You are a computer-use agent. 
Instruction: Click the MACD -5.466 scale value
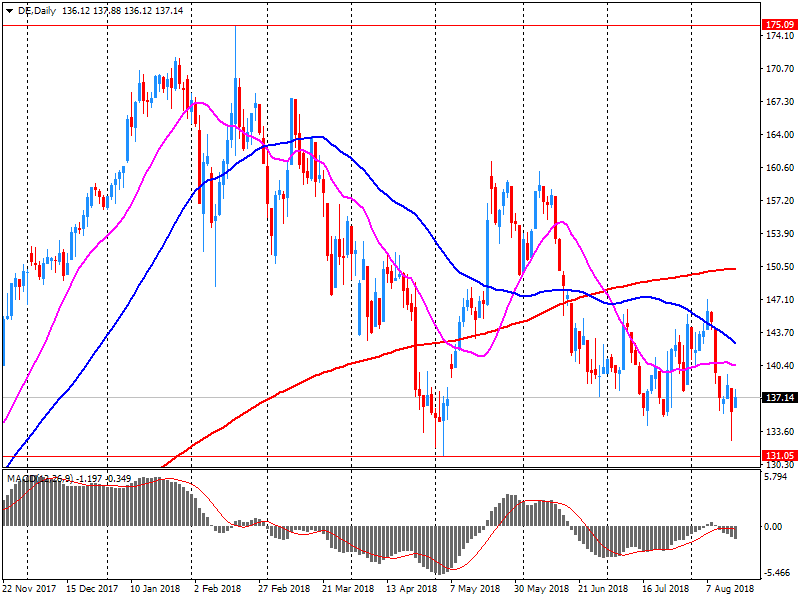click(x=776, y=573)
